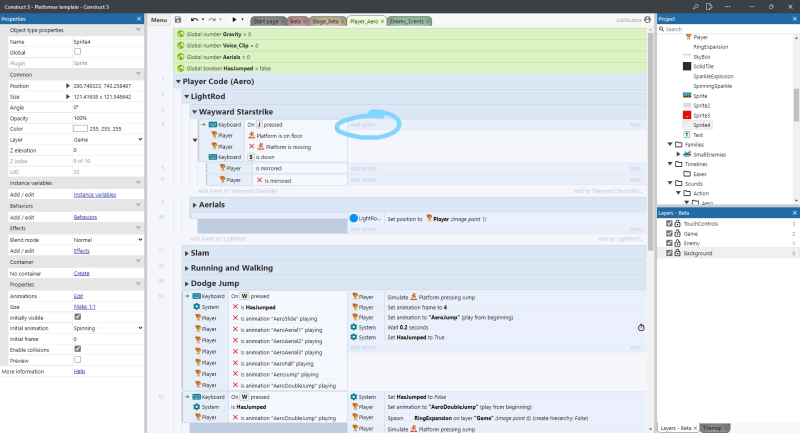The height and width of the screenshot is (433, 800).
Task: Open the Effects link
Action: [82, 251]
